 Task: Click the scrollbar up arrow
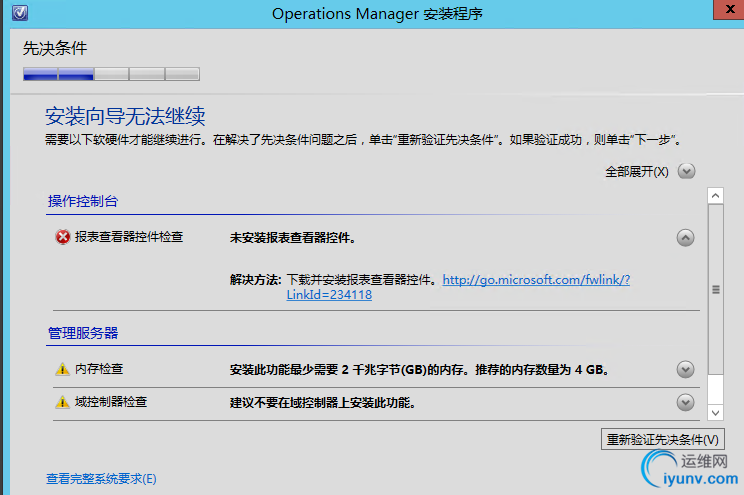coord(716,196)
